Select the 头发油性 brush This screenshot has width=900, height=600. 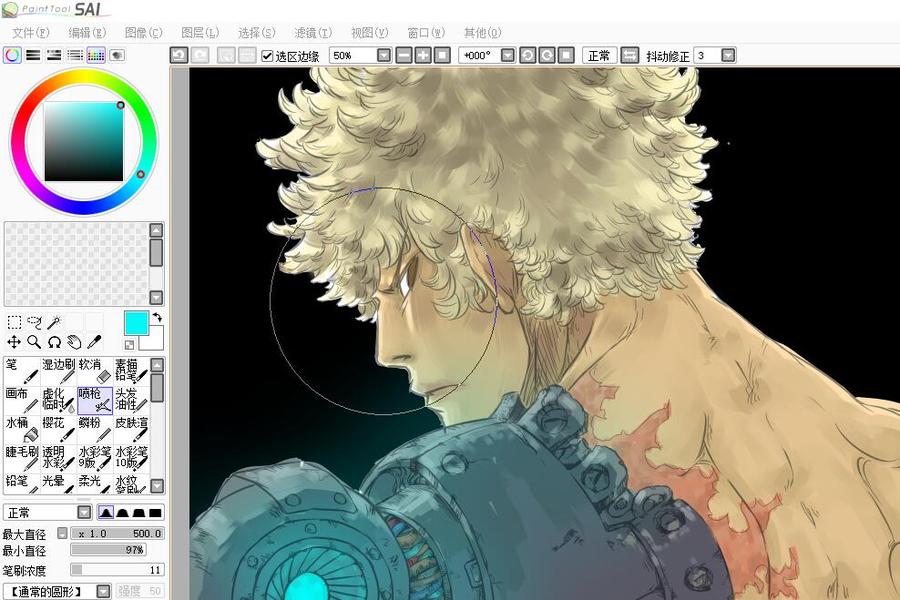131,400
